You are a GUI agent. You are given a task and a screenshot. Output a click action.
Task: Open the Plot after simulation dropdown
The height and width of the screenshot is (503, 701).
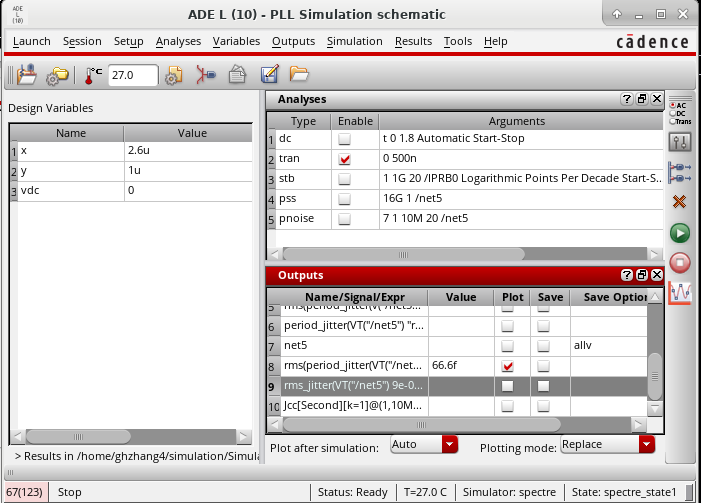tap(424, 444)
